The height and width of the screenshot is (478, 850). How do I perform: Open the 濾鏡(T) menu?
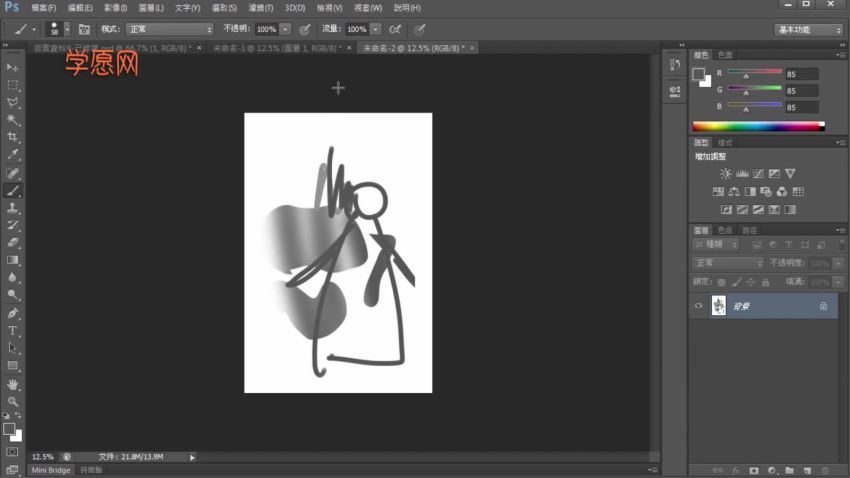tap(261, 8)
